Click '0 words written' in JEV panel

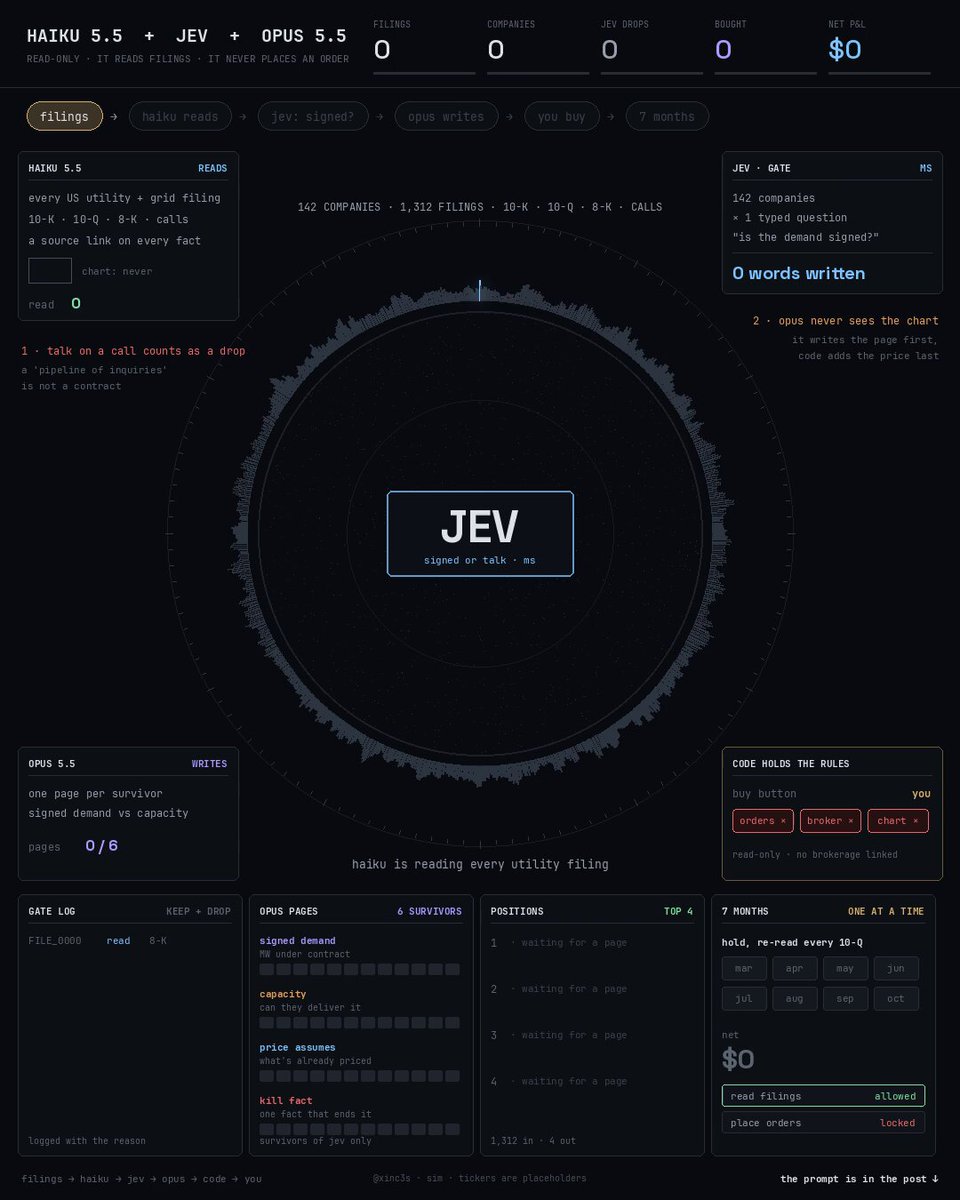point(799,273)
